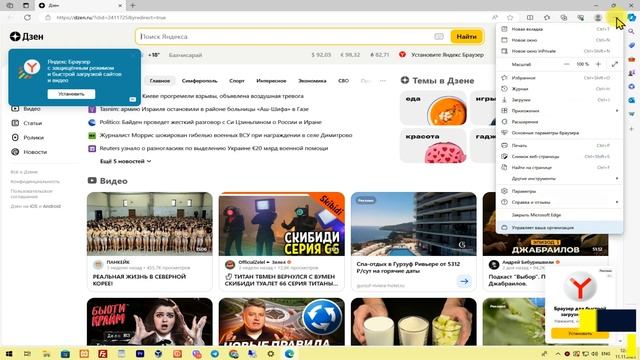Open Журнал (History) in Edge menu
The width and height of the screenshot is (640, 360).
(559, 89)
